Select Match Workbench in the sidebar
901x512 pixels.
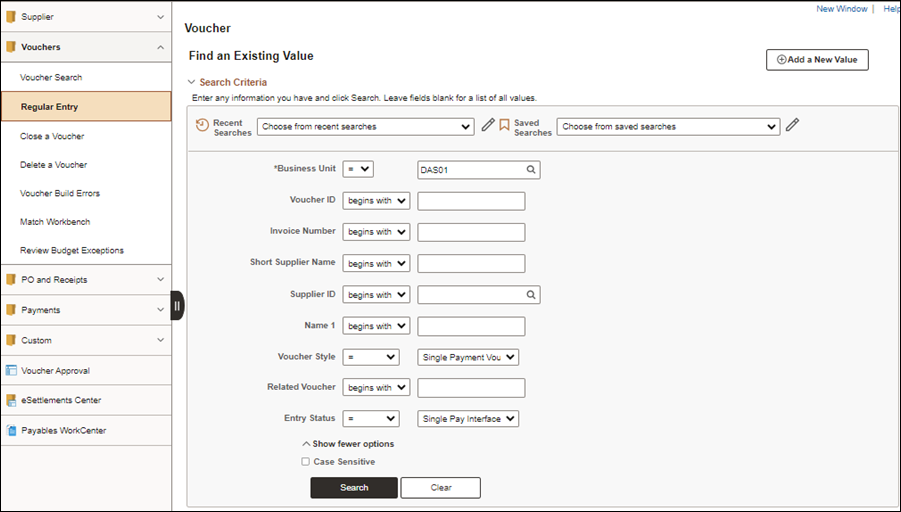pyautogui.click(x=55, y=222)
